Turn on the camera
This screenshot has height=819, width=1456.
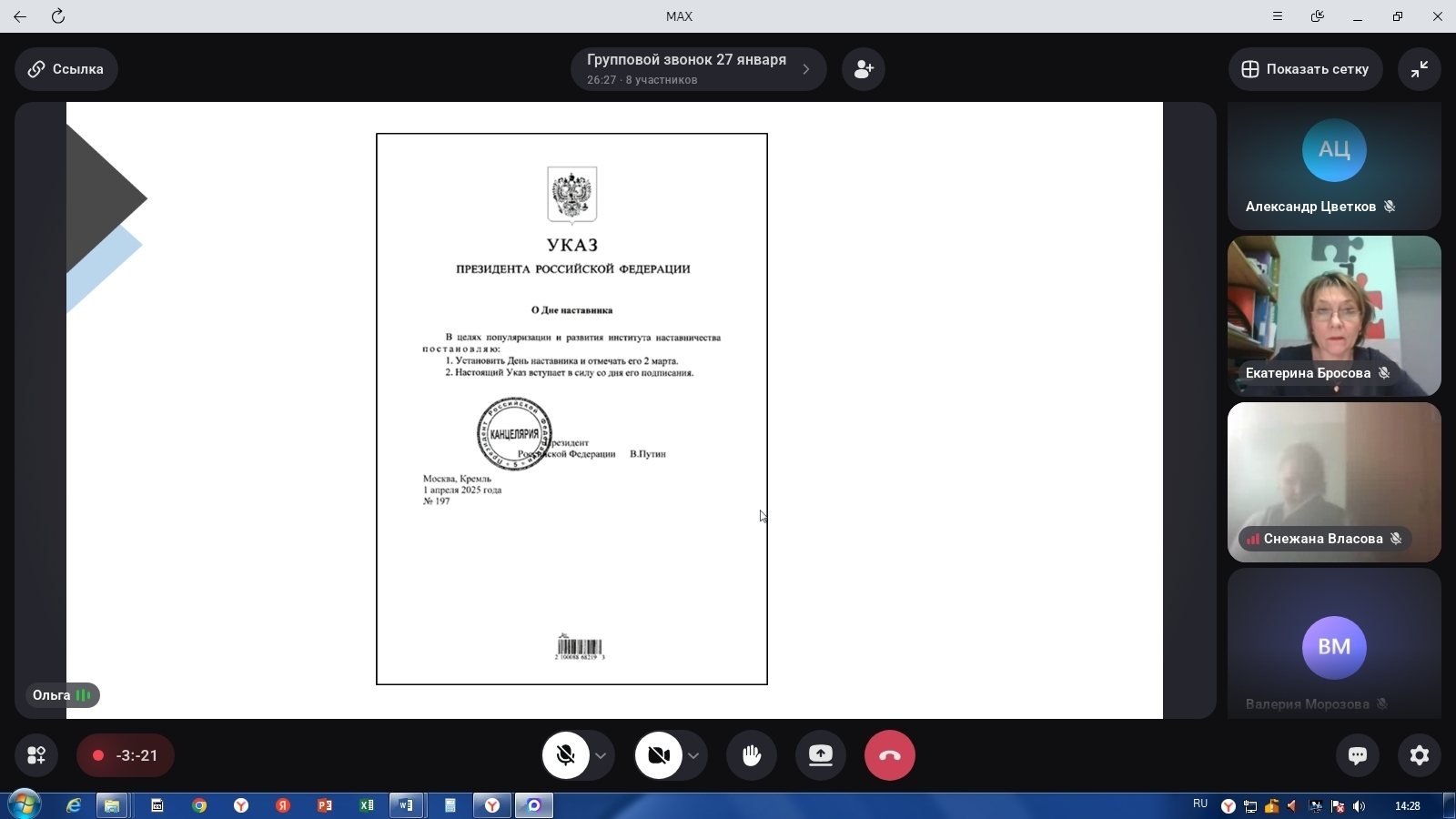658,755
